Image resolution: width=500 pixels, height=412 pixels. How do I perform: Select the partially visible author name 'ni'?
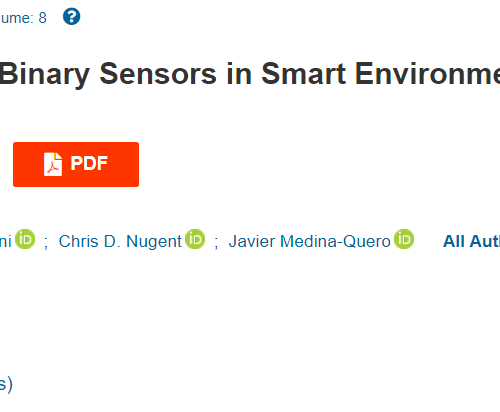point(6,241)
